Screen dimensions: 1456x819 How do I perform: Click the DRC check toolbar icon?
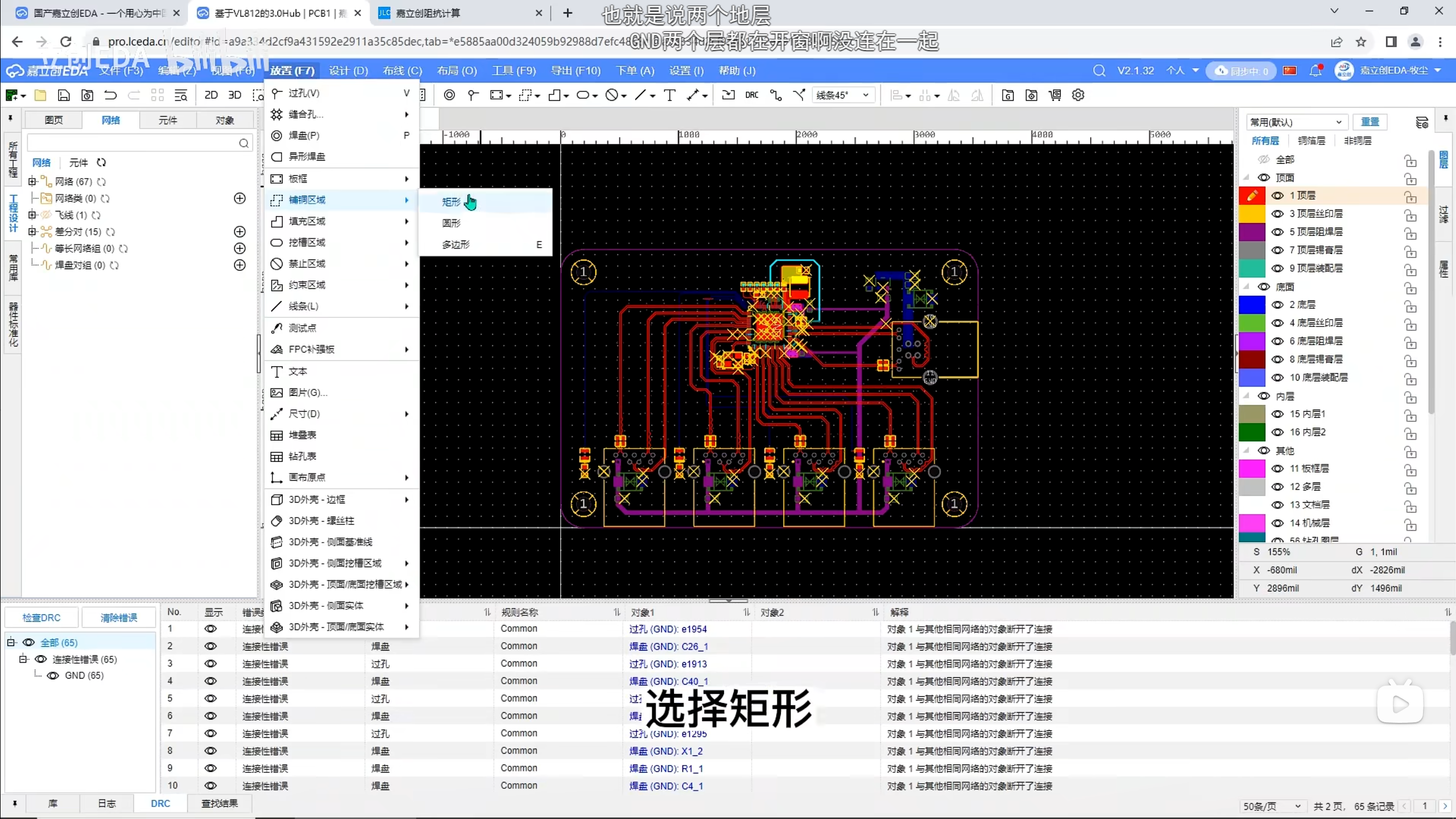coord(751,95)
